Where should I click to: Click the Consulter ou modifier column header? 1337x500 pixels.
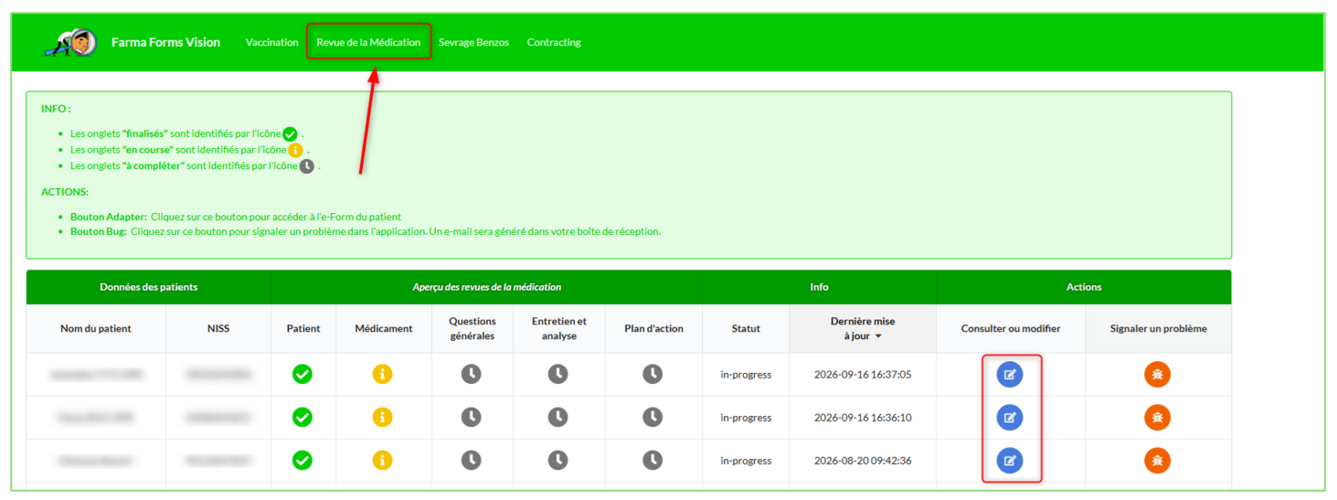pyautogui.click(x=1010, y=329)
